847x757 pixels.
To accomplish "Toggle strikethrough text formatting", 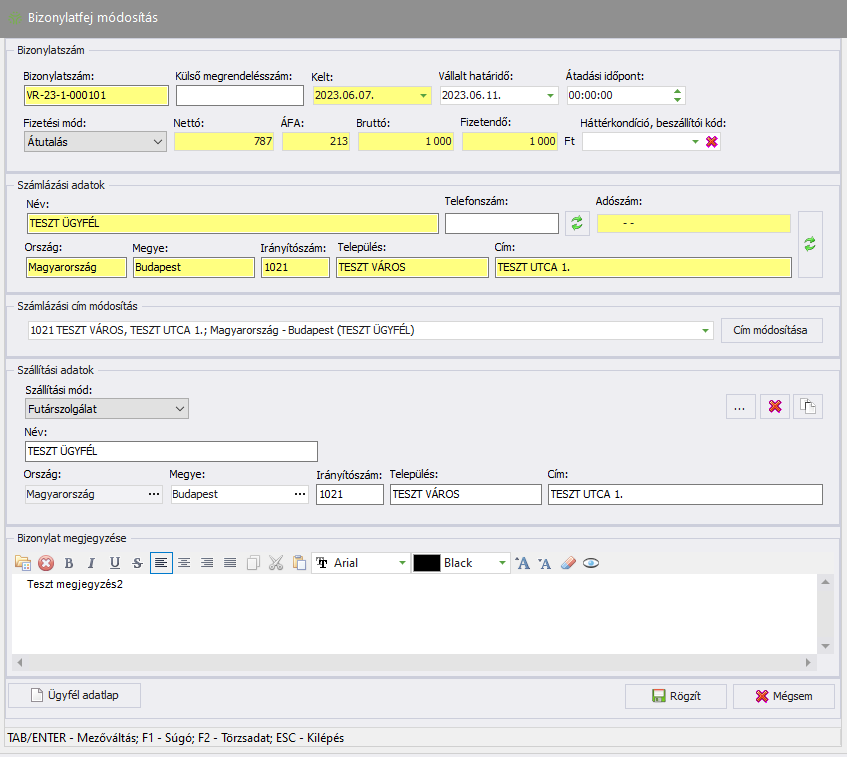I will click(137, 563).
